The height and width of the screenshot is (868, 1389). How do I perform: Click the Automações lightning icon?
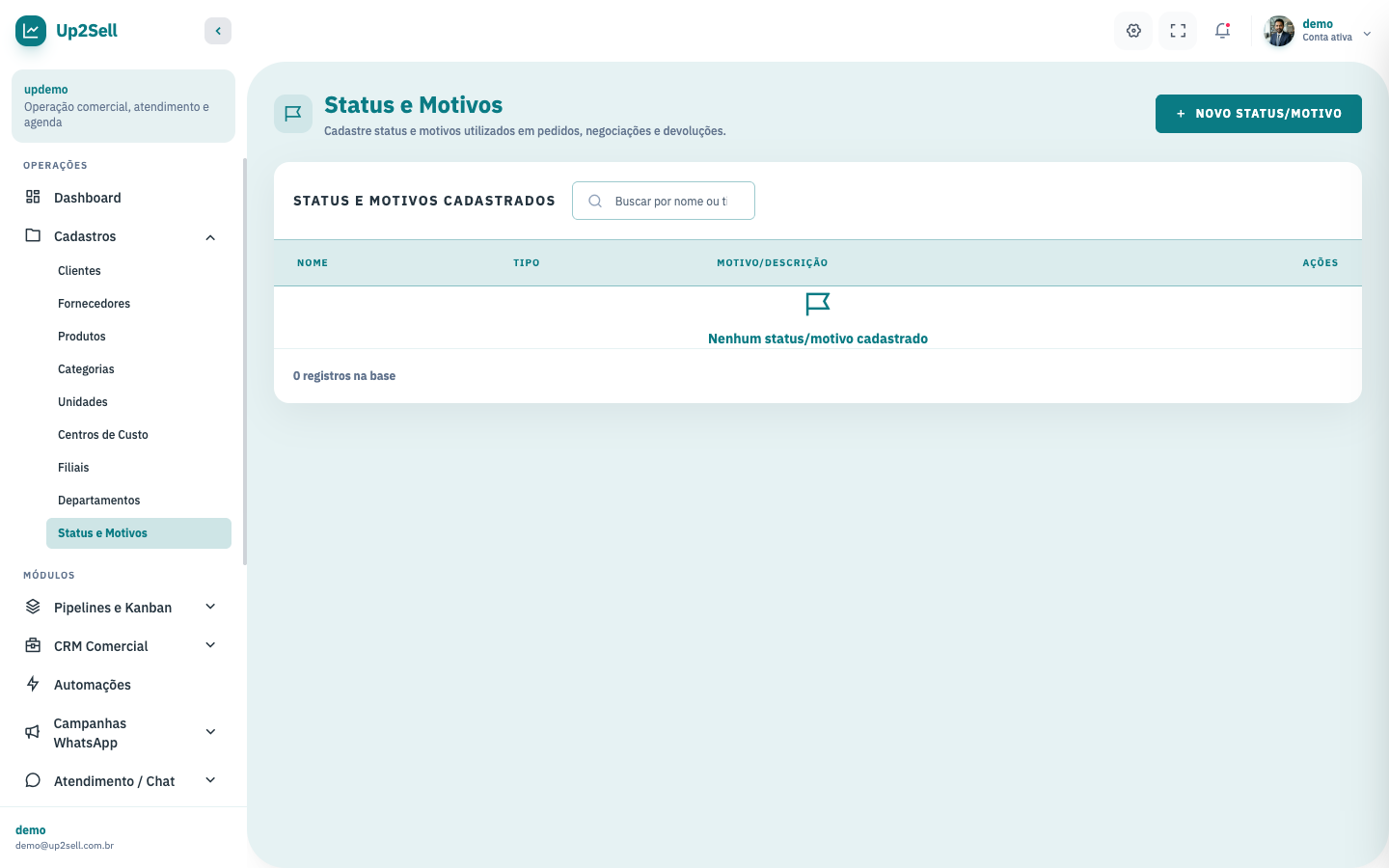point(33,684)
